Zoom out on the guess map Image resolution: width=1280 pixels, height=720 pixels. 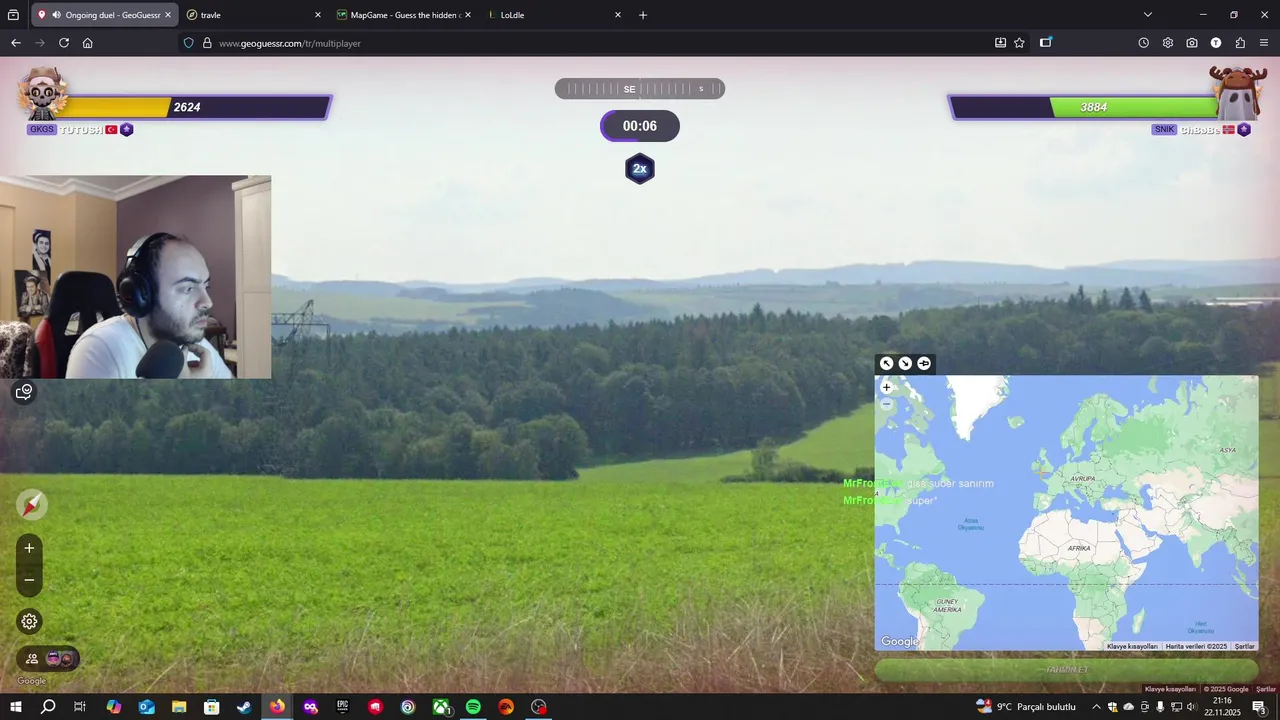(x=886, y=404)
